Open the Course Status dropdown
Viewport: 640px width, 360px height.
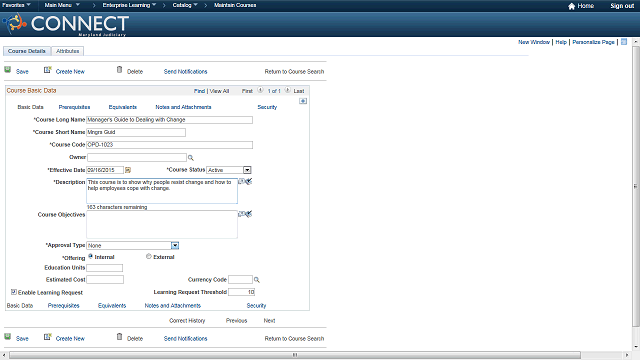[247, 170]
